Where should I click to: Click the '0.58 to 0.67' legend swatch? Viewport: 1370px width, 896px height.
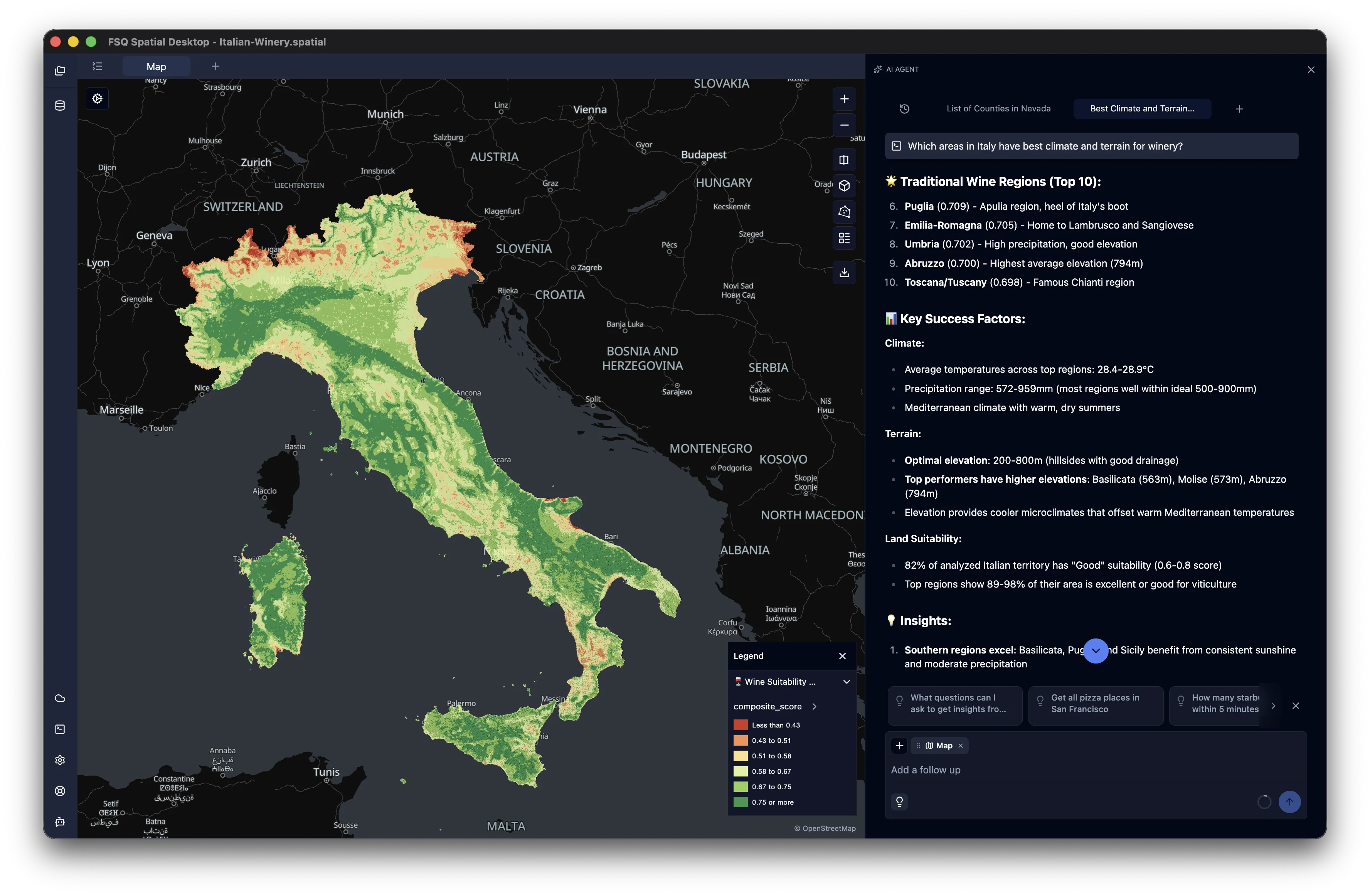[740, 771]
